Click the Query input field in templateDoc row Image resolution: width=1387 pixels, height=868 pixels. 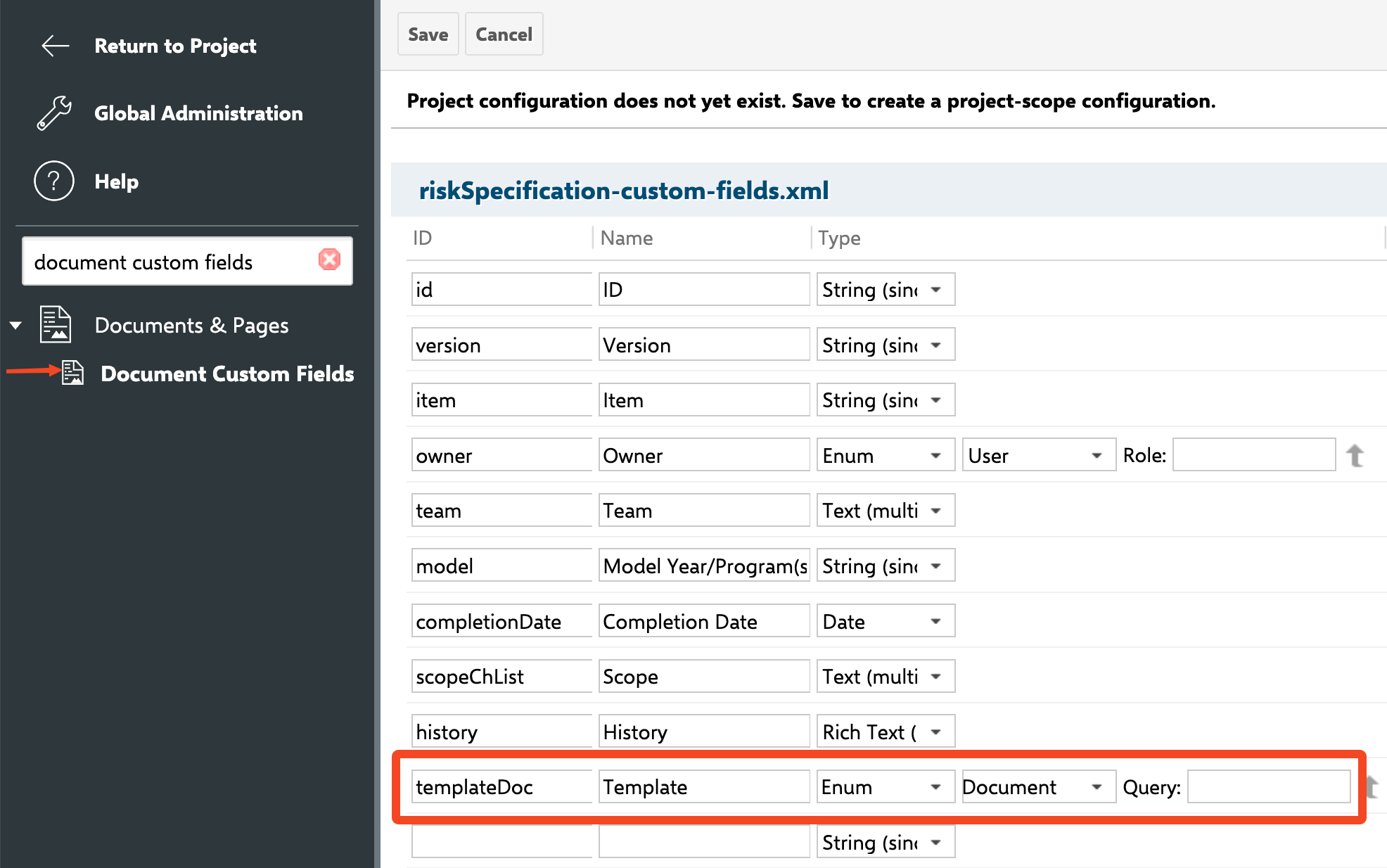point(1269,786)
